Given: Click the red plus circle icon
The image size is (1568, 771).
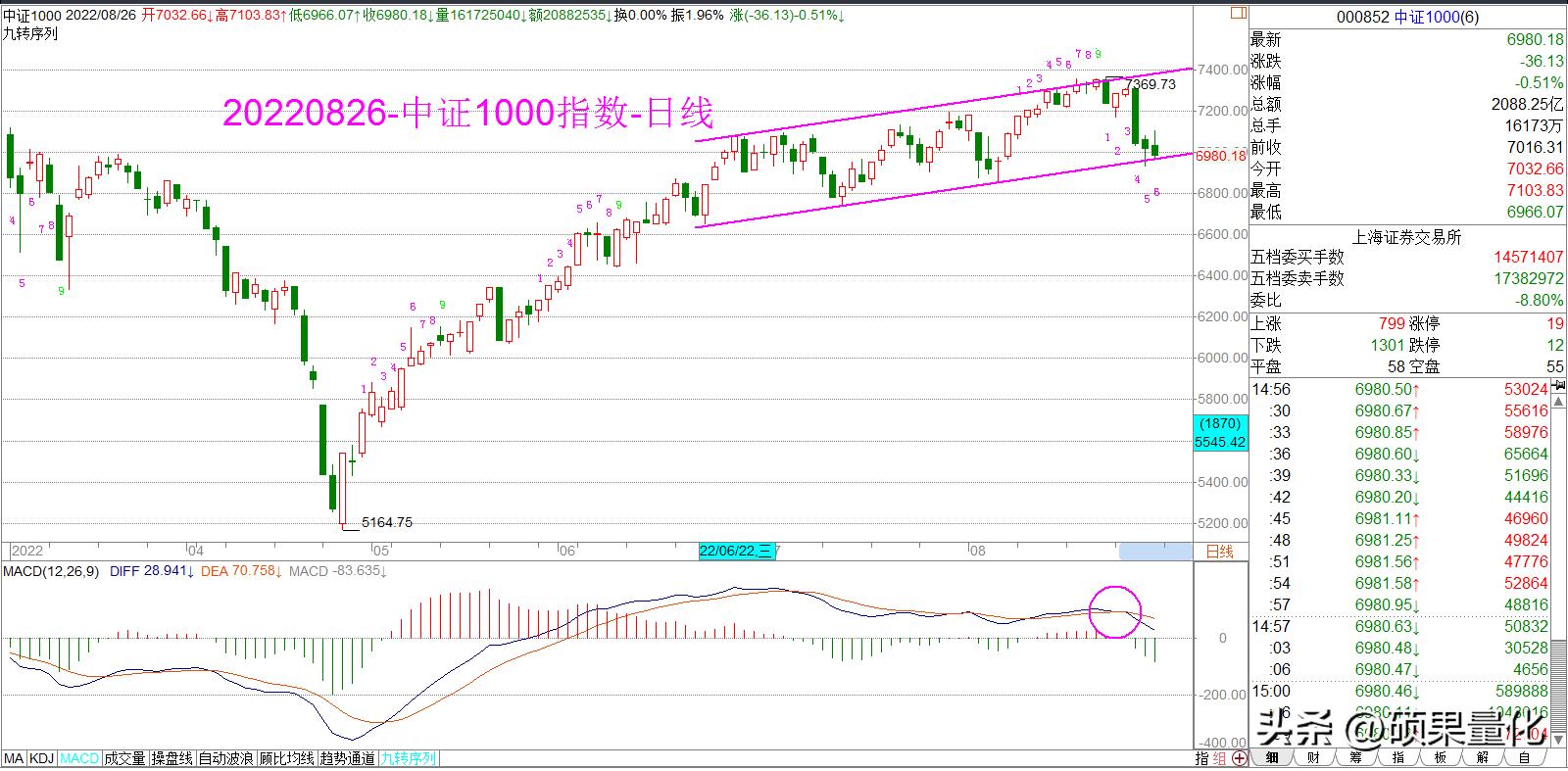Looking at the screenshot, I should pyautogui.click(x=1240, y=758).
